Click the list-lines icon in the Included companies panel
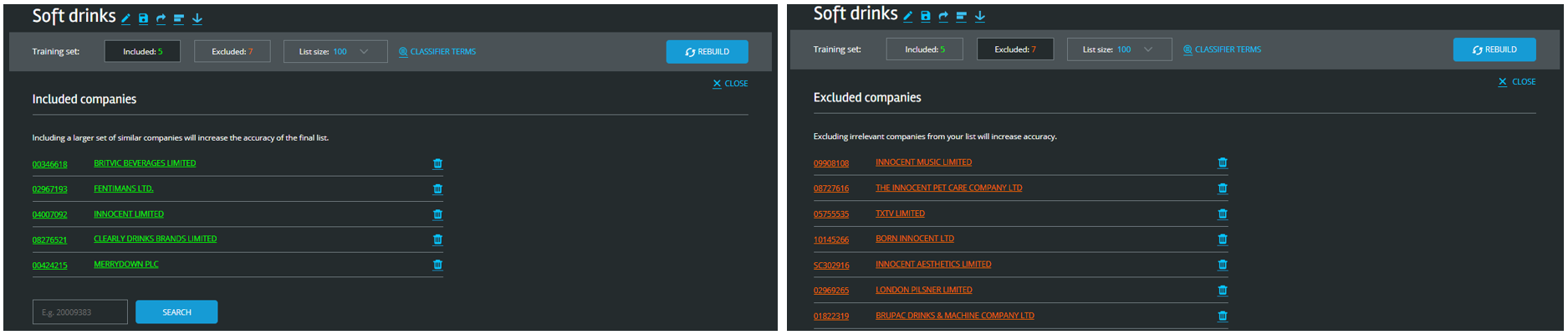The image size is (1568, 335). (179, 18)
